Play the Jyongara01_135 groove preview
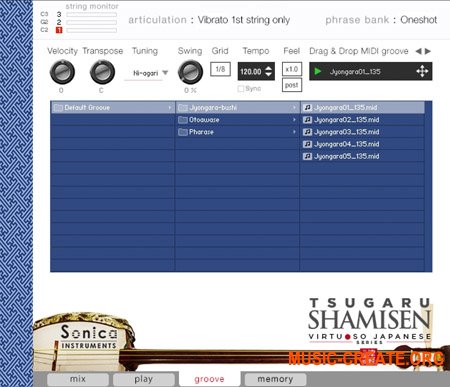 318,71
